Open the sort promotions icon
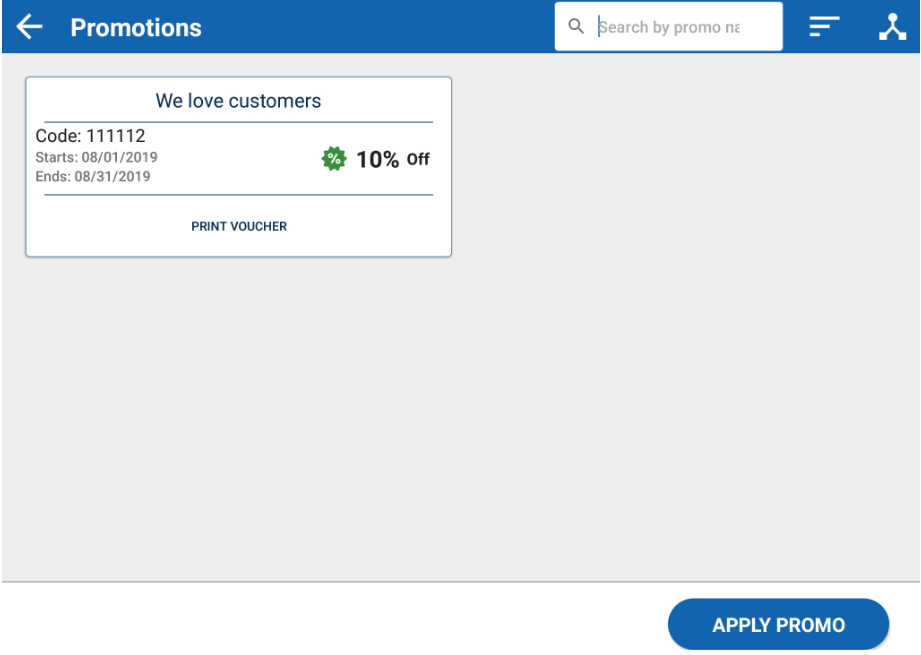921x655 pixels. coord(824,27)
